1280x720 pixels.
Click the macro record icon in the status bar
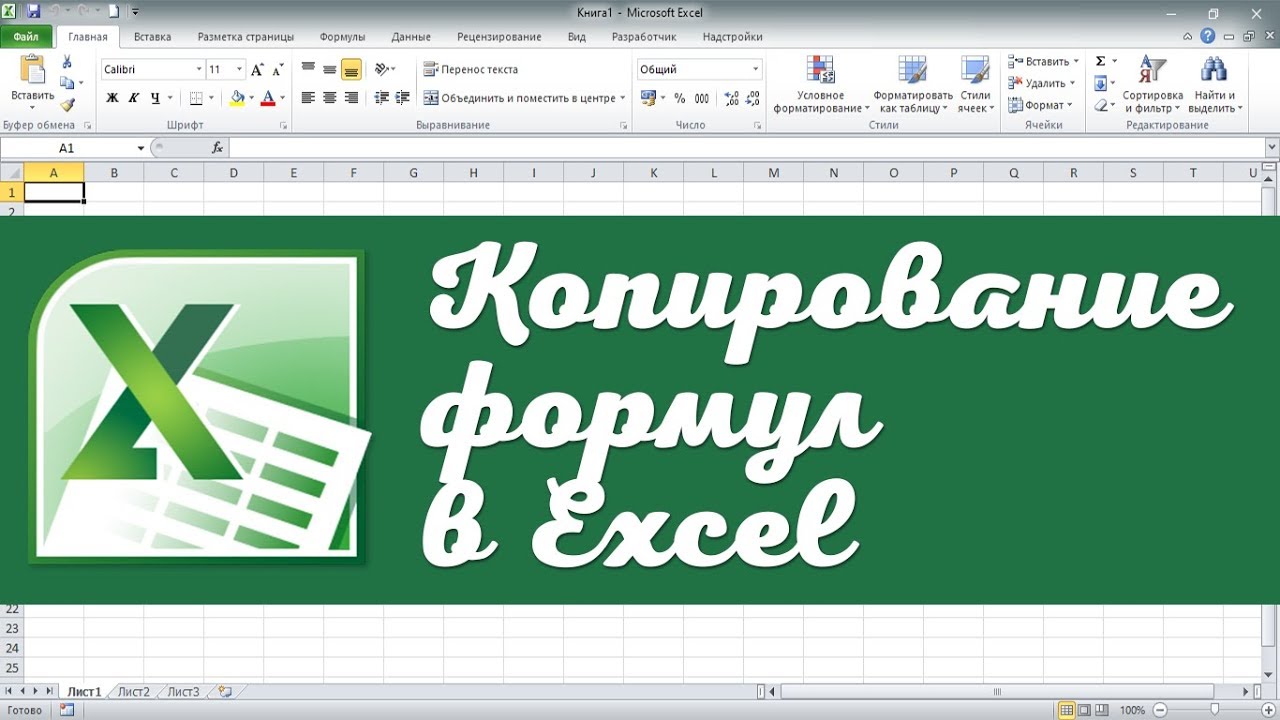point(67,710)
